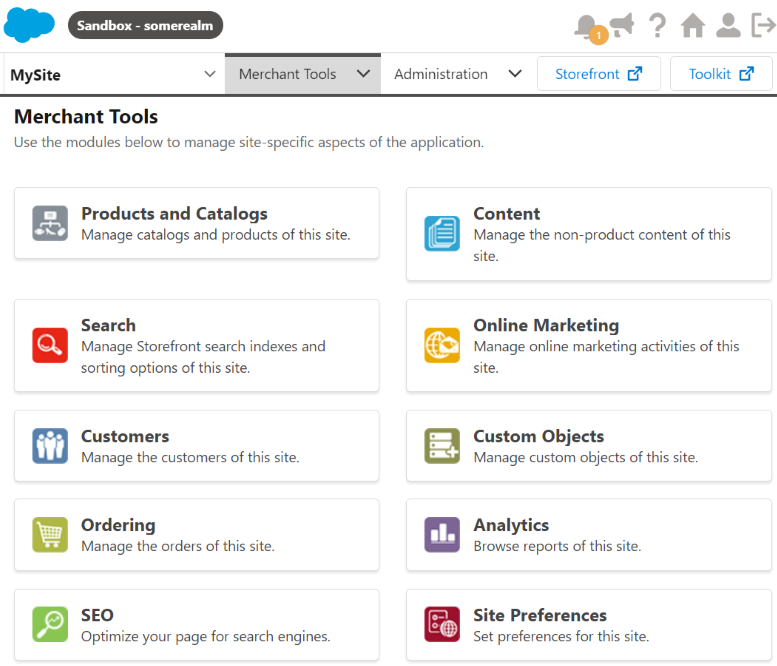
Task: Click the log out arrow icon
Action: [x=762, y=25]
